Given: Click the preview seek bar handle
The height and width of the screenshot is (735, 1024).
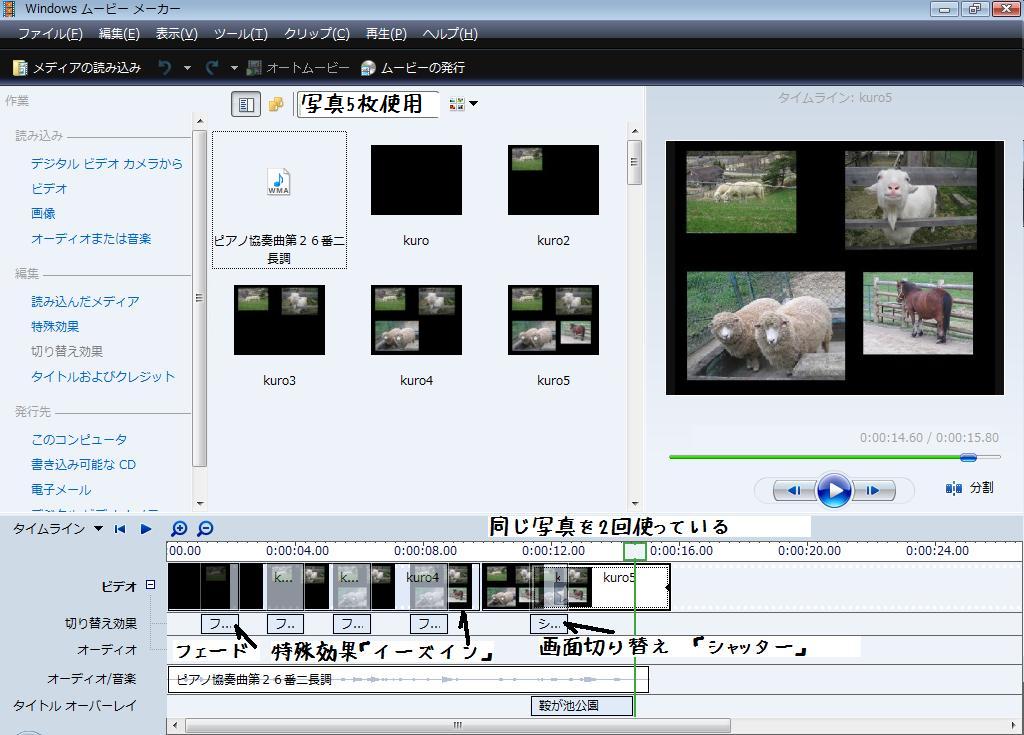Looking at the screenshot, I should click(x=968, y=457).
